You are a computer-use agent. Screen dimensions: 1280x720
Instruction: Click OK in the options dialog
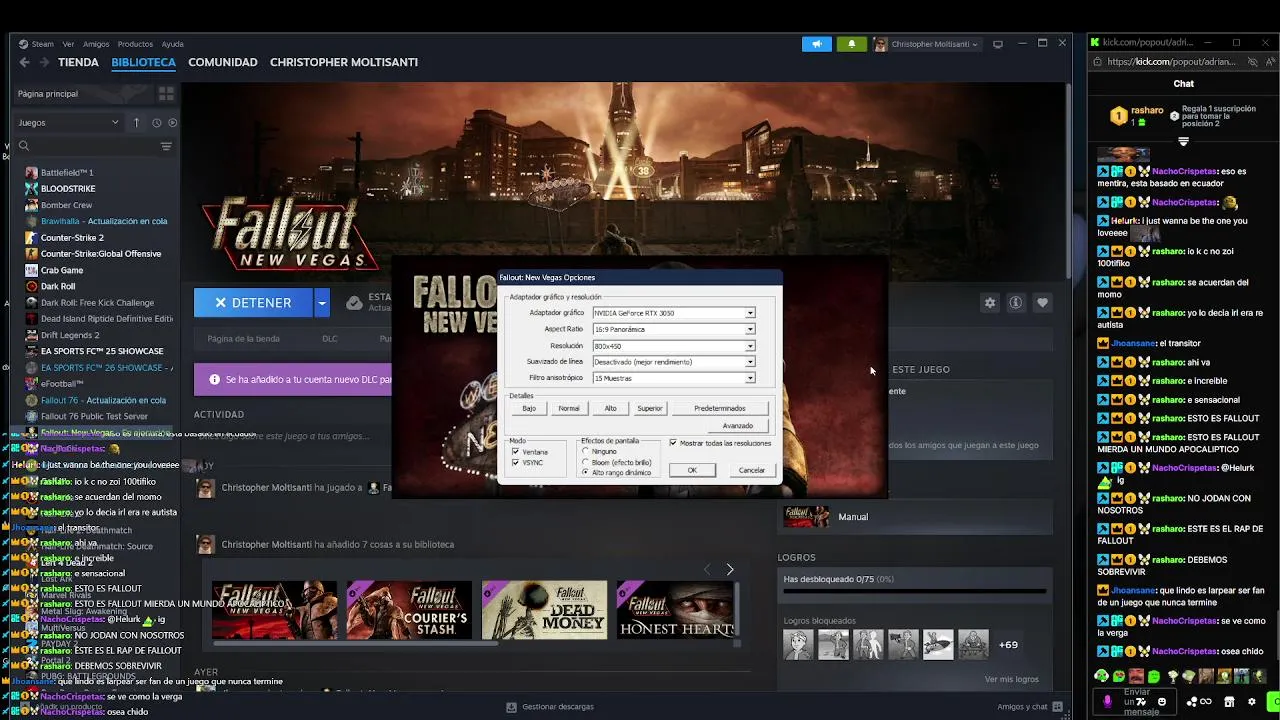point(692,470)
